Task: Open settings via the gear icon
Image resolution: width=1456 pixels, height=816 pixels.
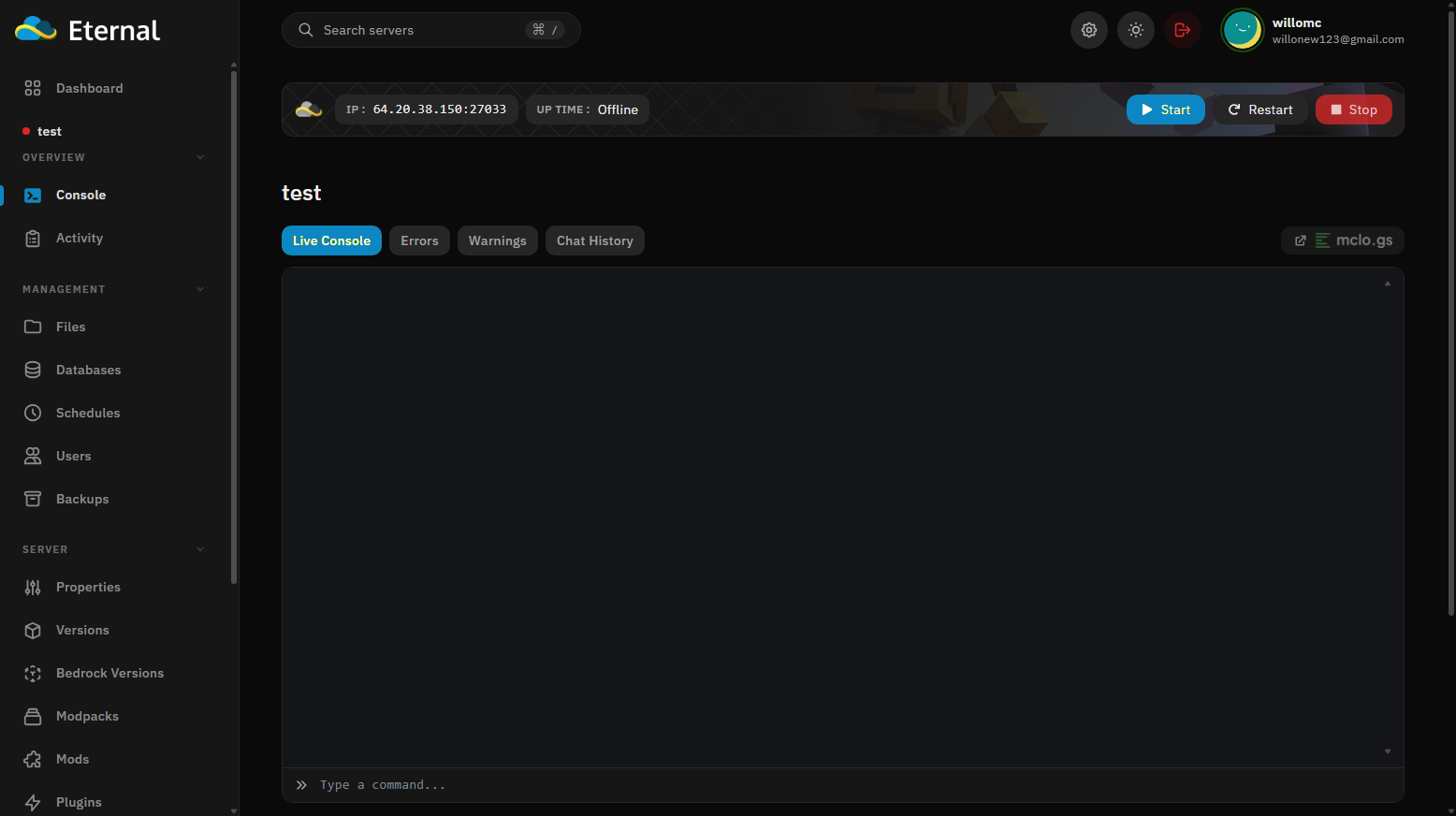Action: click(1089, 30)
